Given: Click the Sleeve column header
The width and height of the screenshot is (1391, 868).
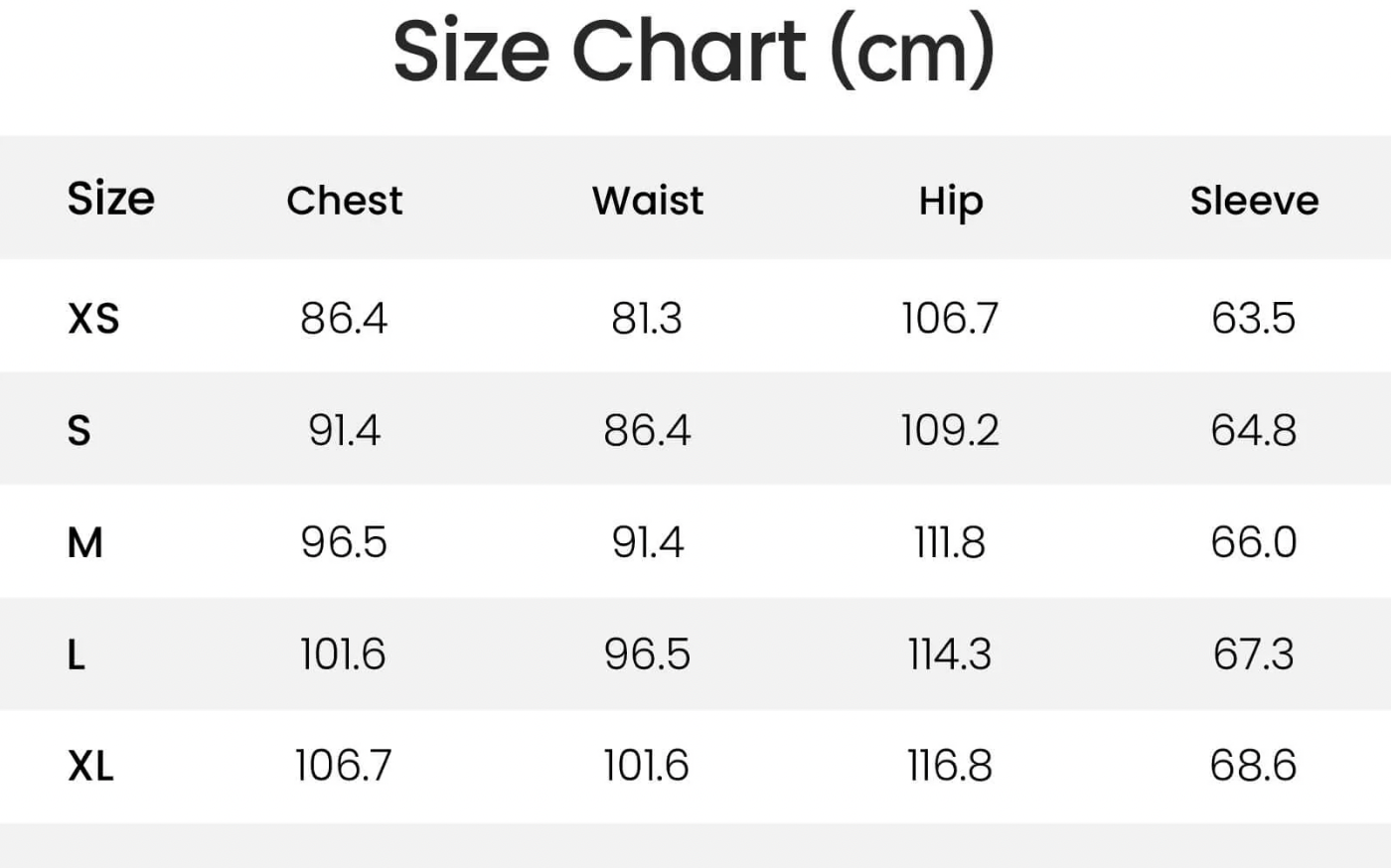Looking at the screenshot, I should click(x=1254, y=201).
